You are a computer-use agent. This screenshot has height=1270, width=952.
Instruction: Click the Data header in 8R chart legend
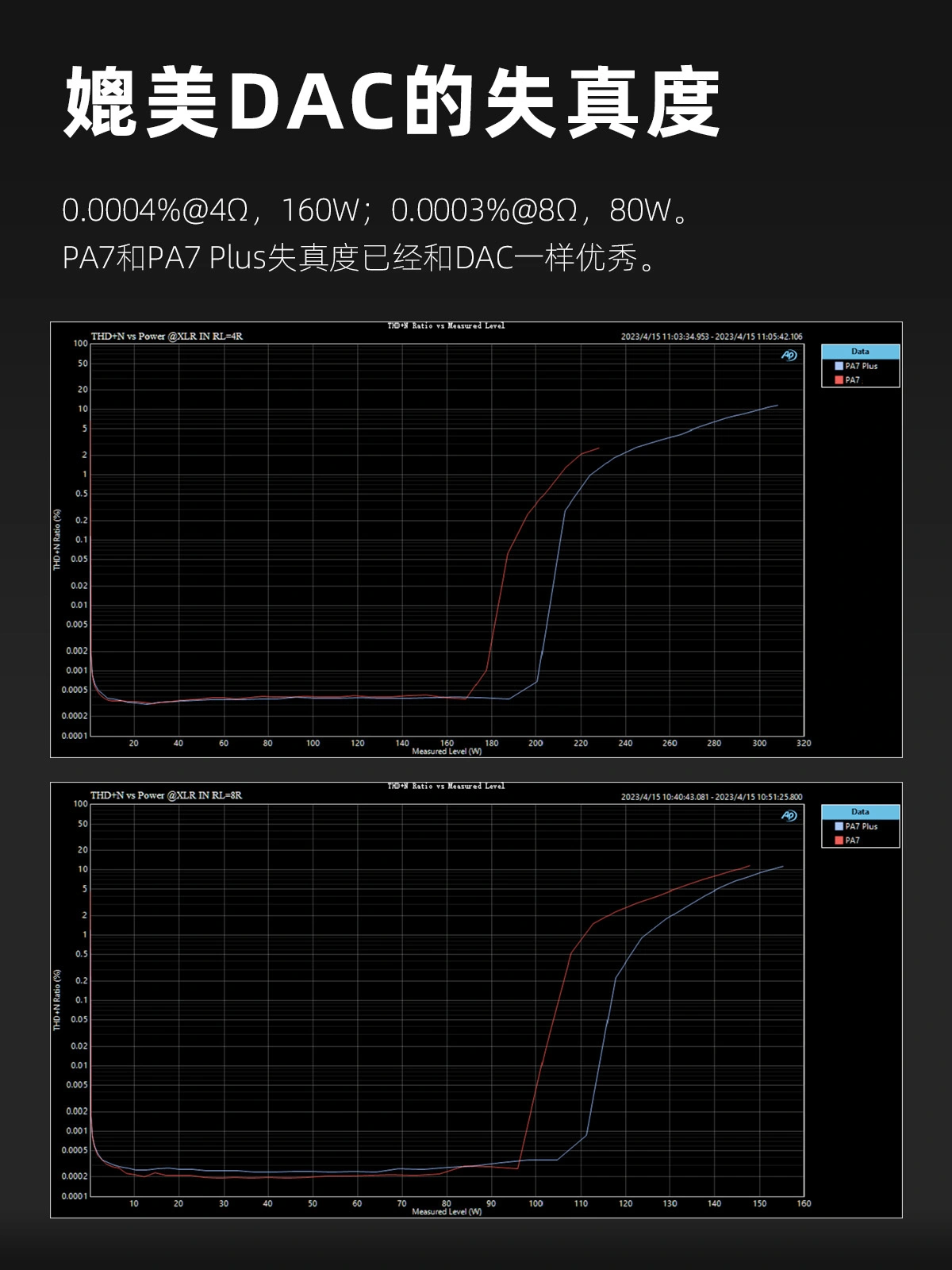(860, 812)
